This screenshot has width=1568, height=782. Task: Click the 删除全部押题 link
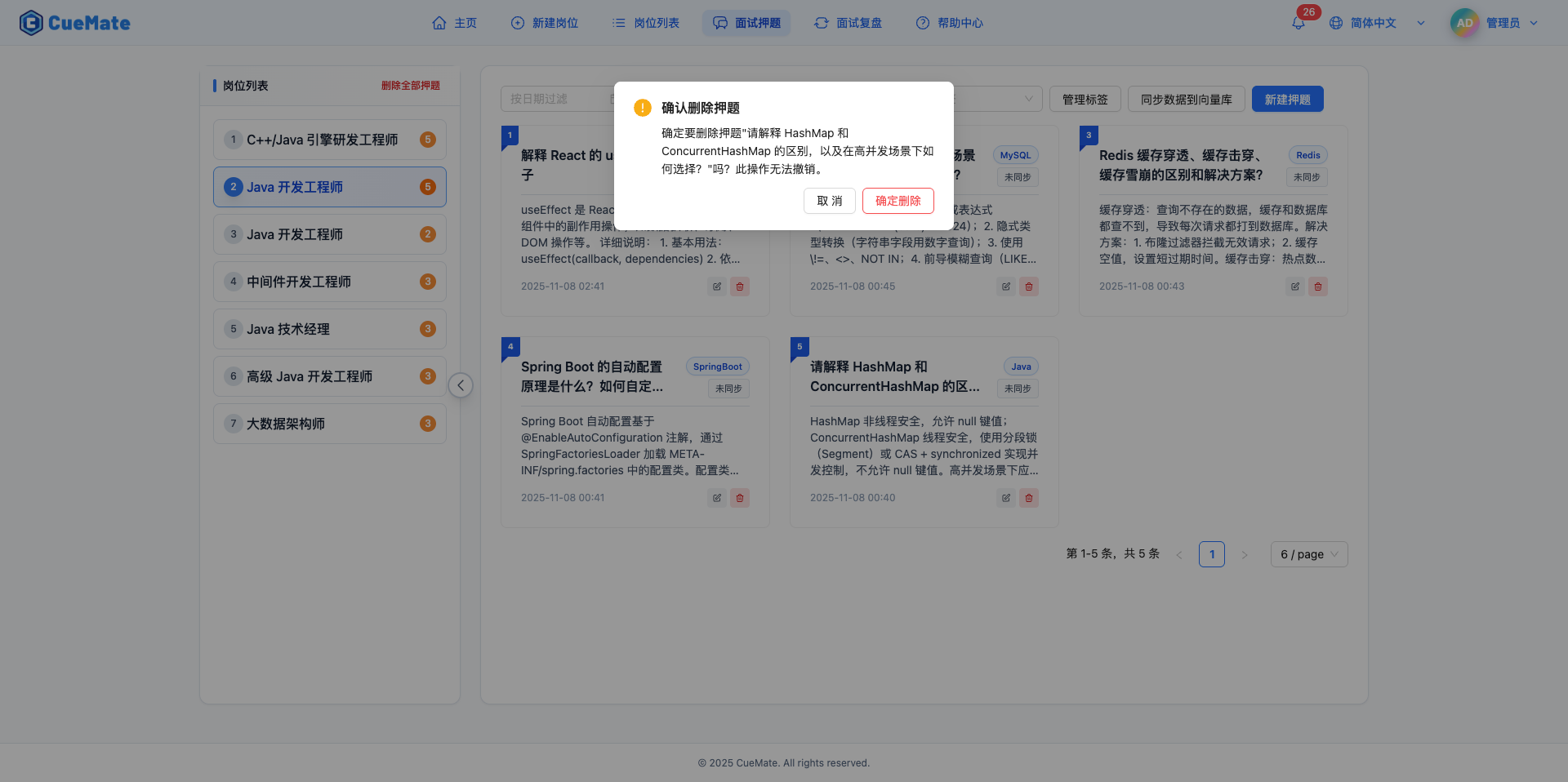410,86
